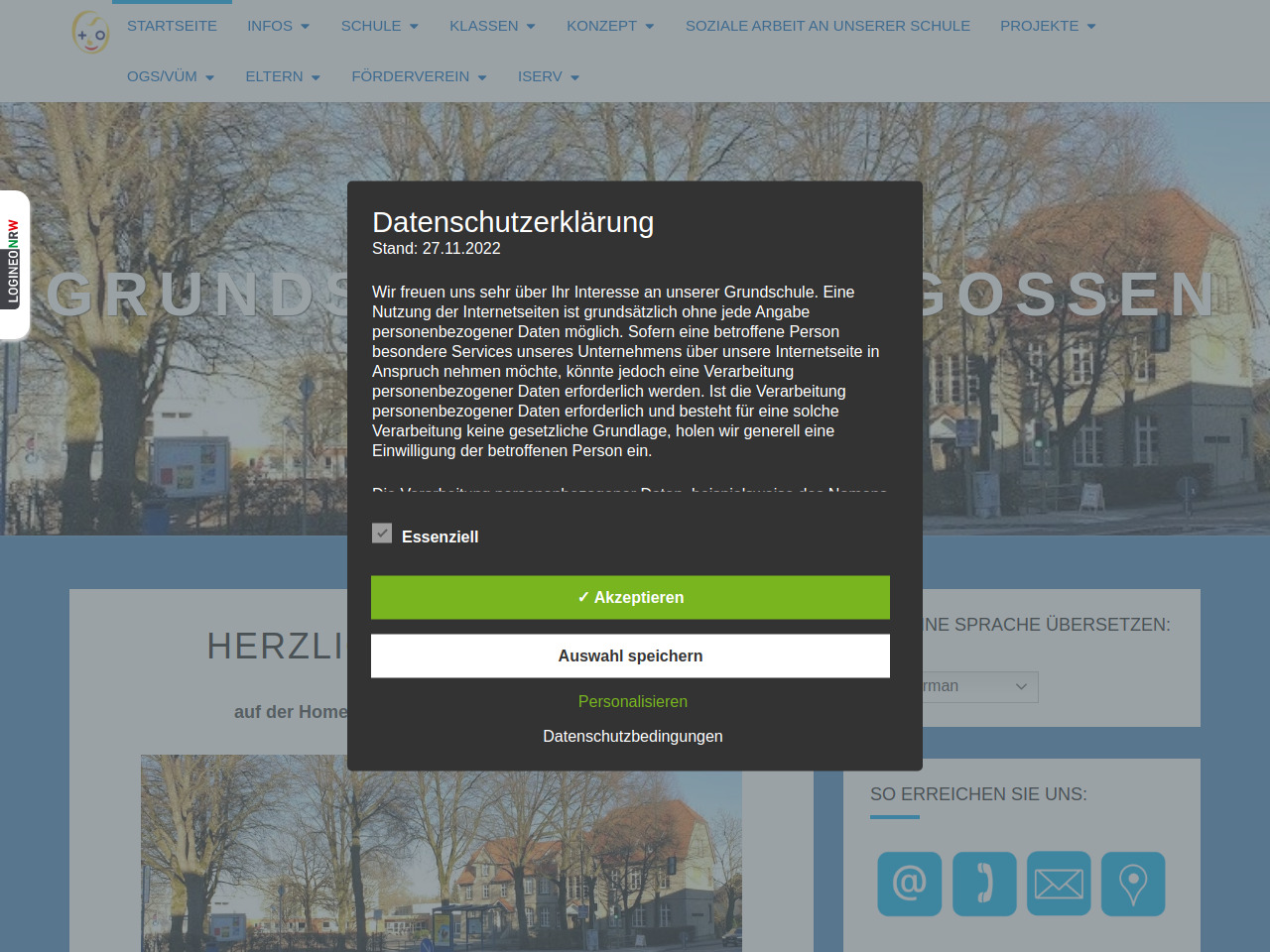
Task: Toggle the Essenziell checkbox
Action: [382, 534]
